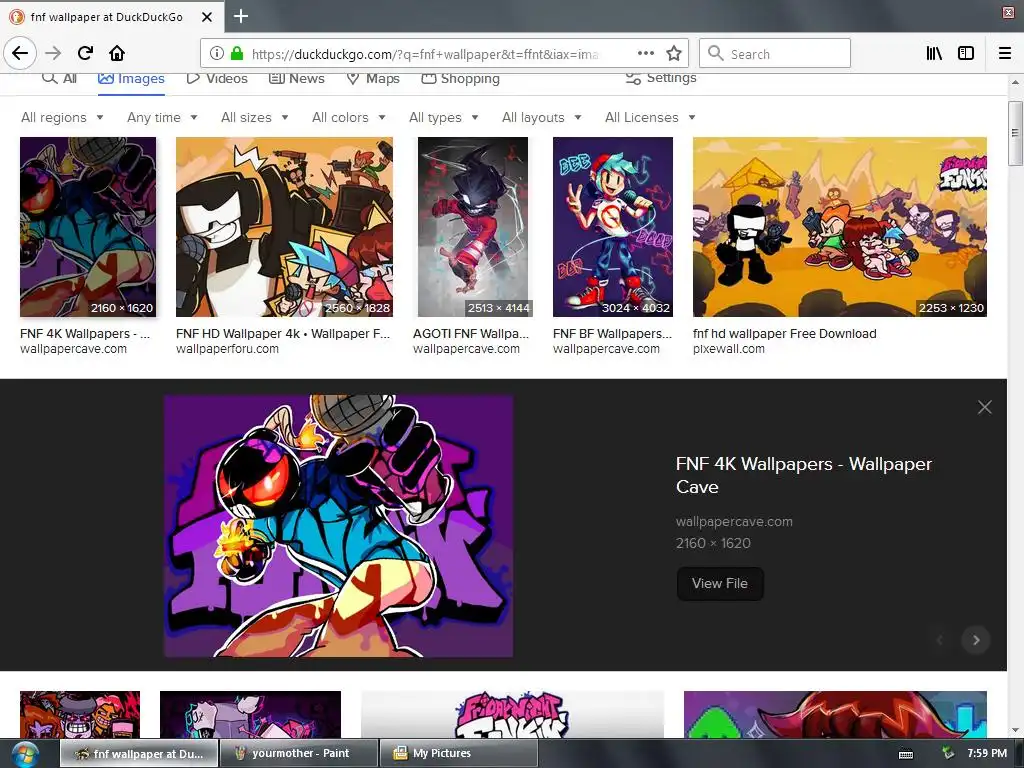Click the page vertical scrollbar thumb
The image size is (1024, 768).
pyautogui.click(x=1014, y=133)
